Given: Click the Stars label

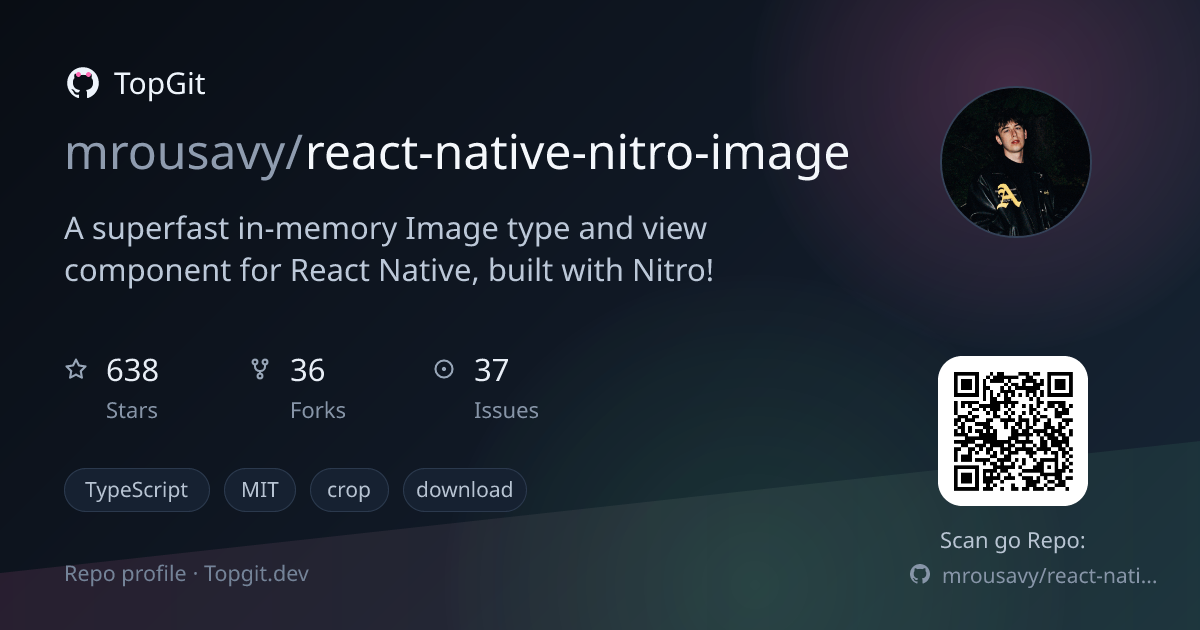Looking at the screenshot, I should pos(132,411).
